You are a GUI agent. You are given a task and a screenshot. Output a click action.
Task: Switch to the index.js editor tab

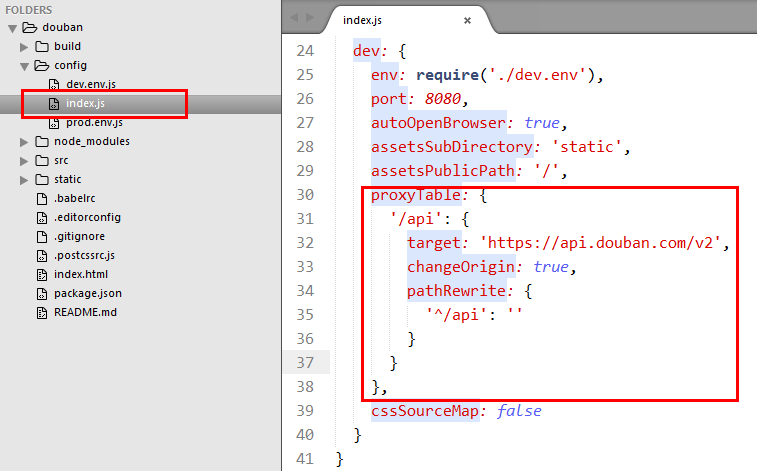(x=362, y=20)
